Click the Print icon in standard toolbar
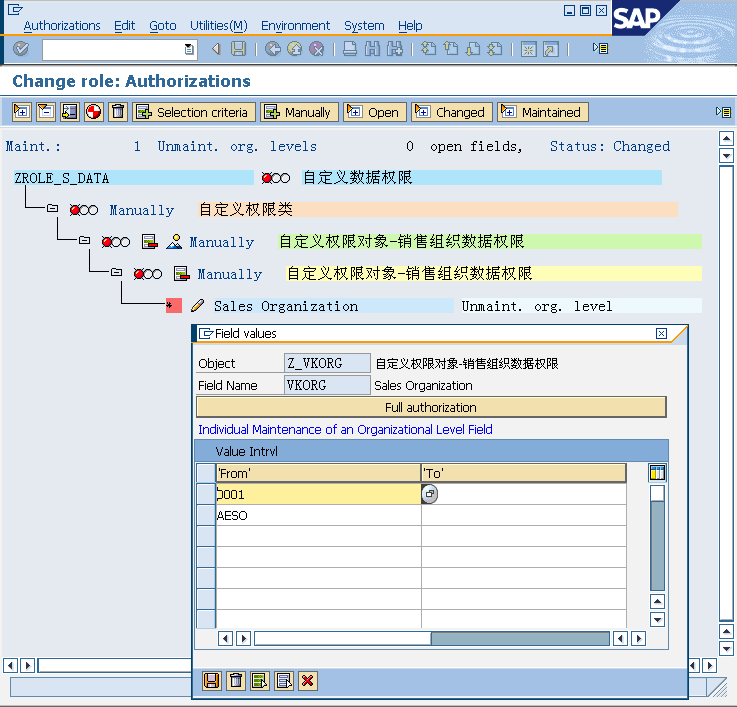 point(350,49)
